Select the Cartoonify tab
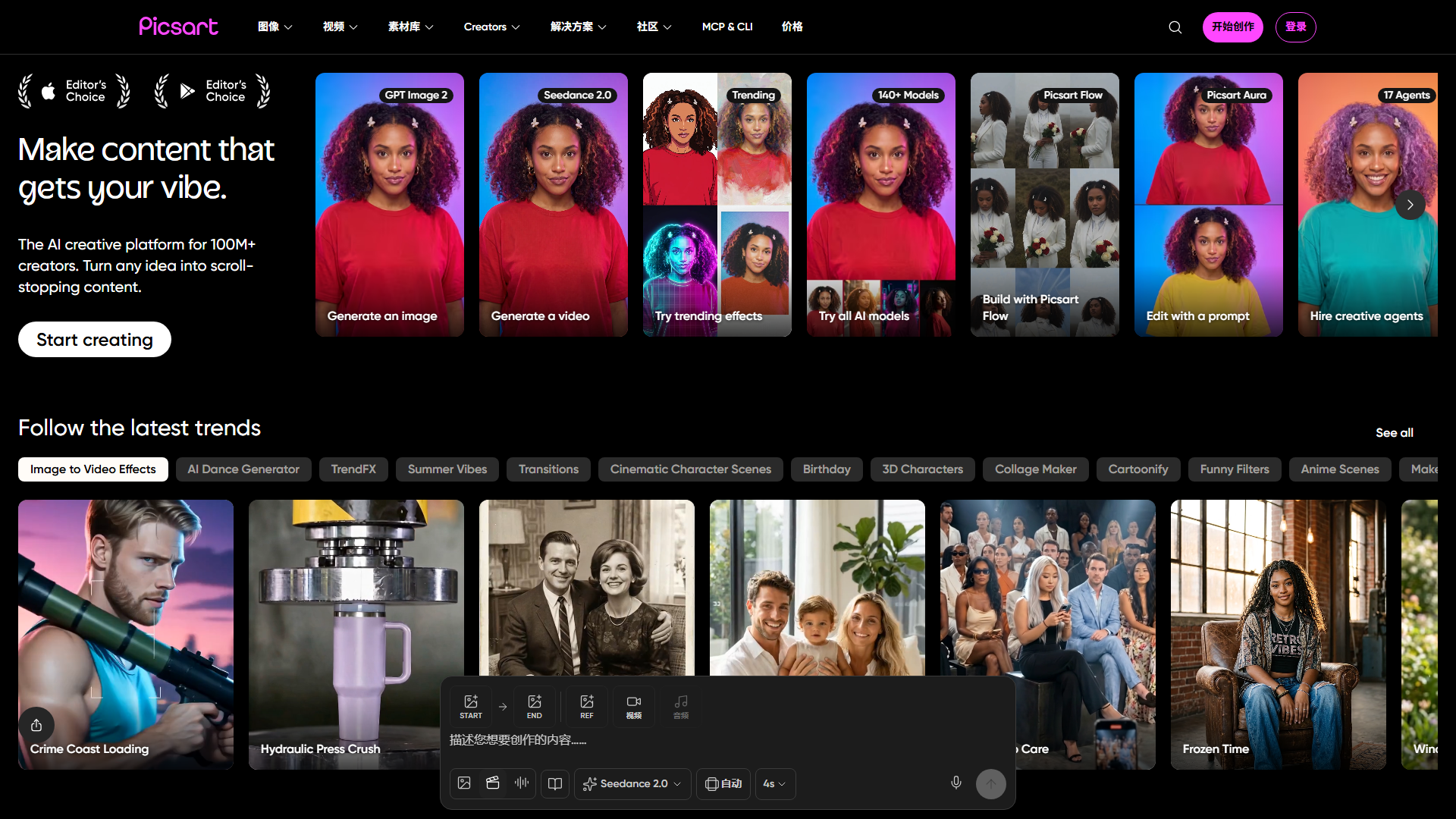Image resolution: width=1456 pixels, height=819 pixels. tap(1138, 469)
